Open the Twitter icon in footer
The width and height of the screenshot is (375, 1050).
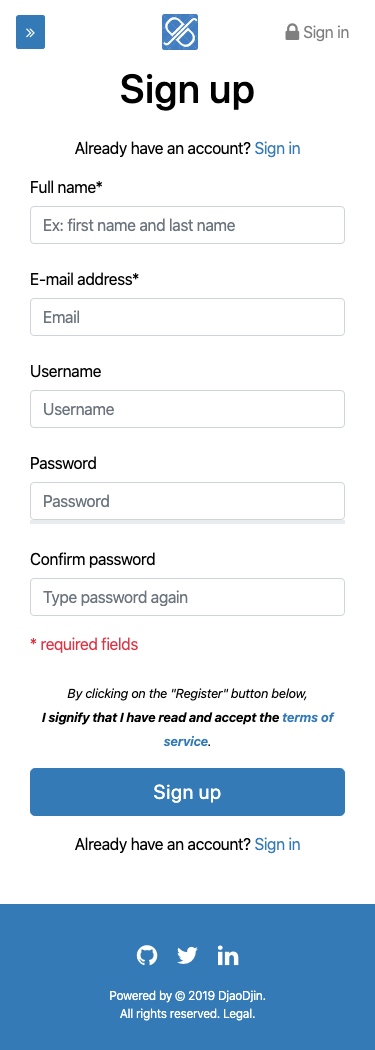click(x=188, y=956)
